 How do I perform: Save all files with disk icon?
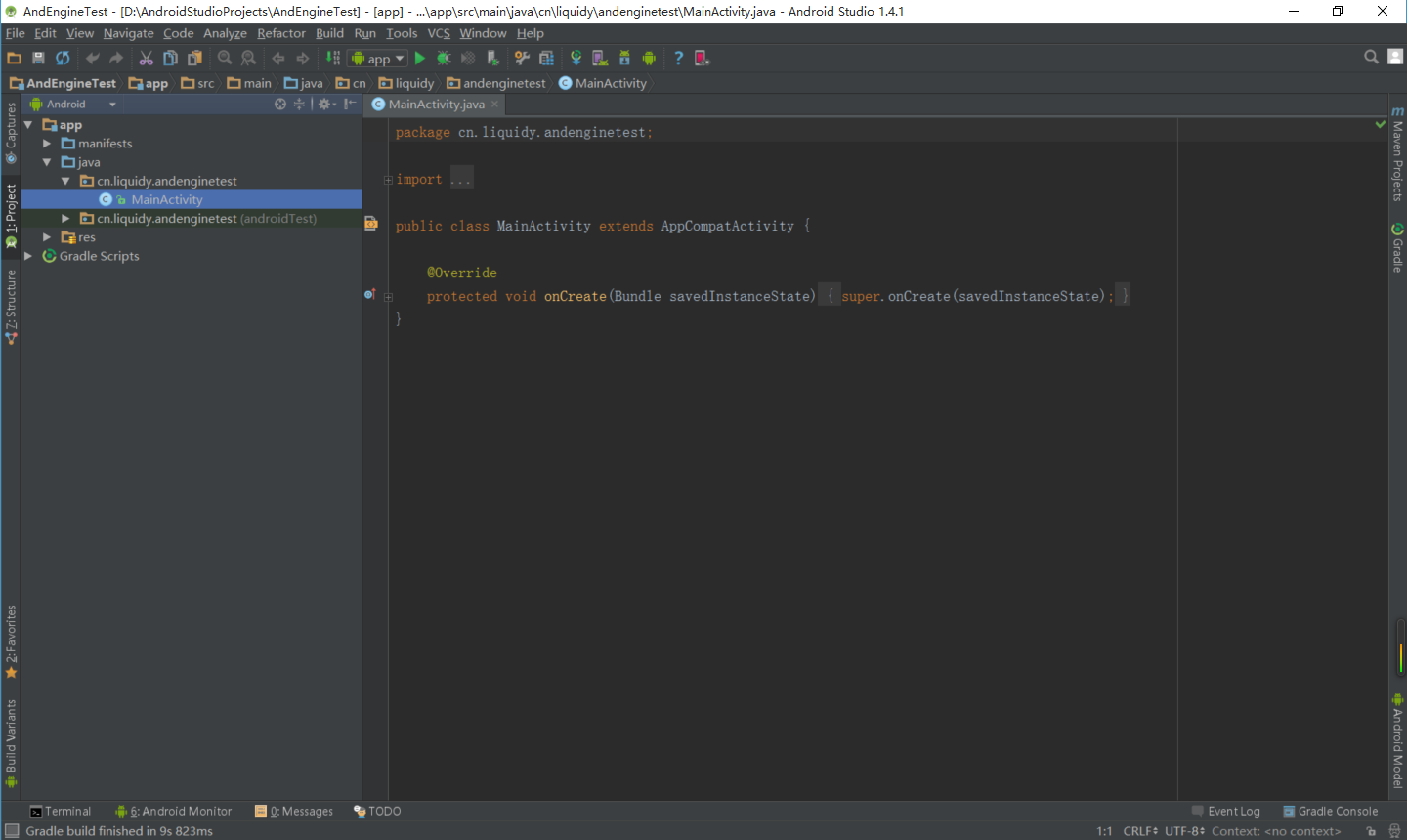point(38,59)
